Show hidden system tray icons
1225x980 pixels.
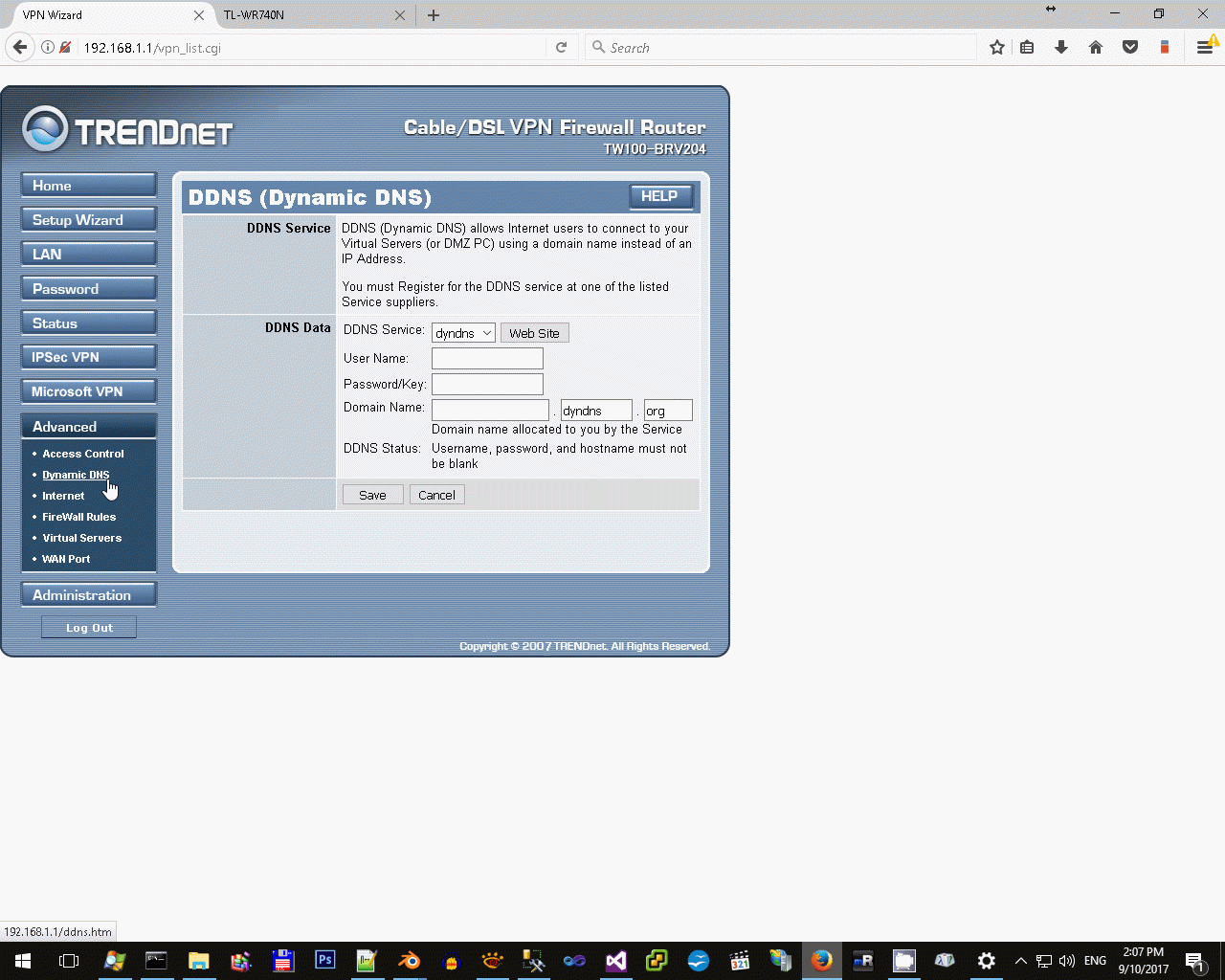click(x=1020, y=961)
